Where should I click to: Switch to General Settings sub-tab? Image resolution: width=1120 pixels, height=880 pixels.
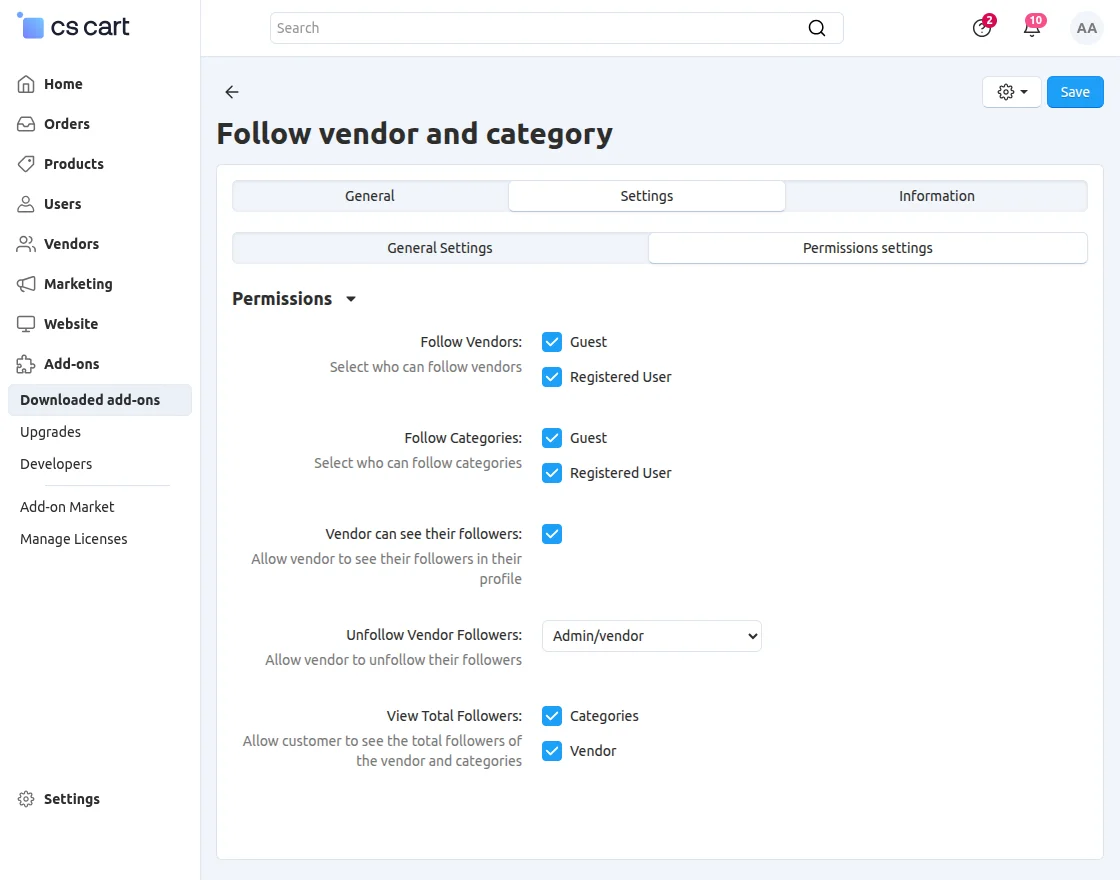(x=440, y=248)
